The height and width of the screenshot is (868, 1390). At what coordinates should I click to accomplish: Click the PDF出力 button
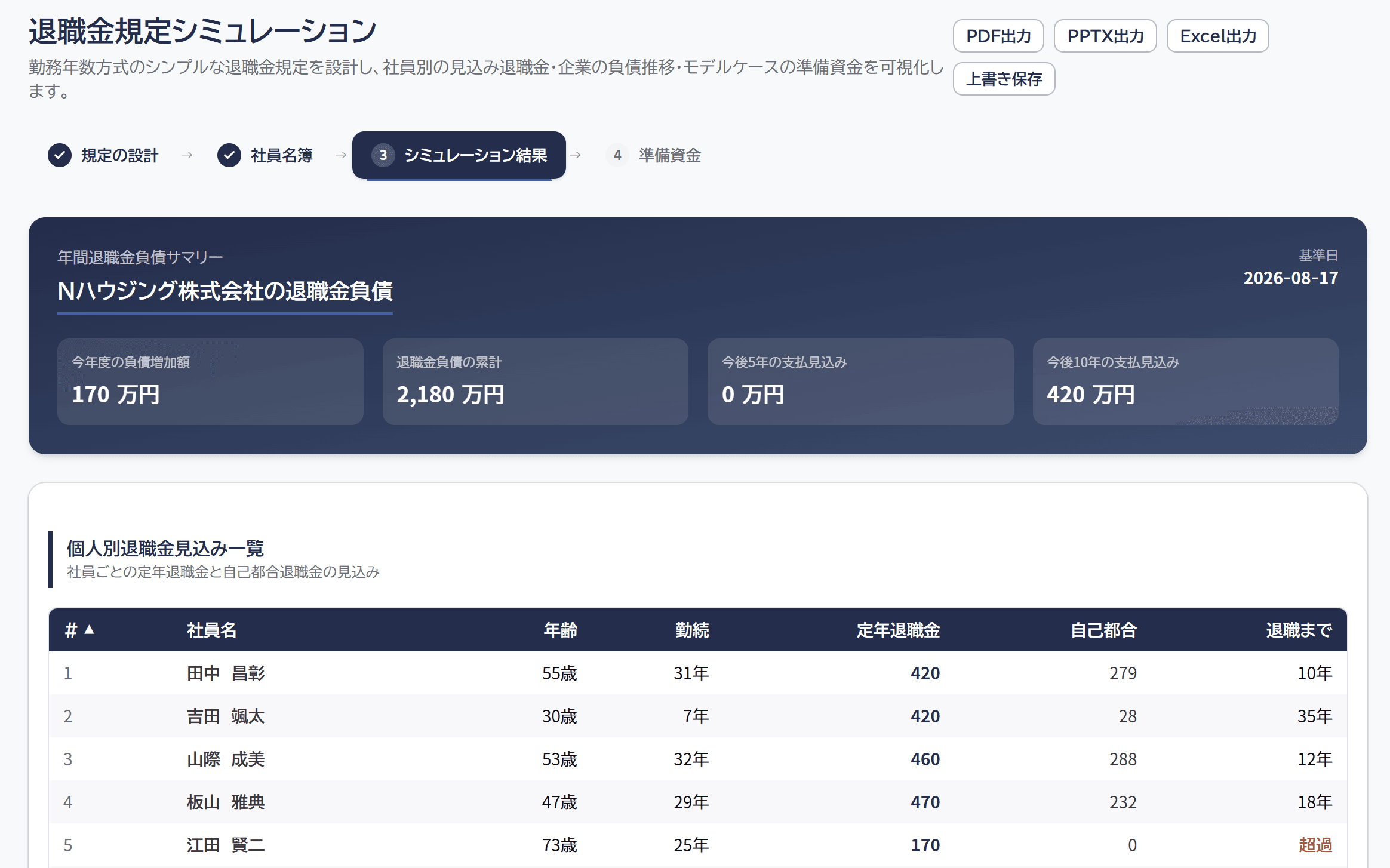[998, 36]
